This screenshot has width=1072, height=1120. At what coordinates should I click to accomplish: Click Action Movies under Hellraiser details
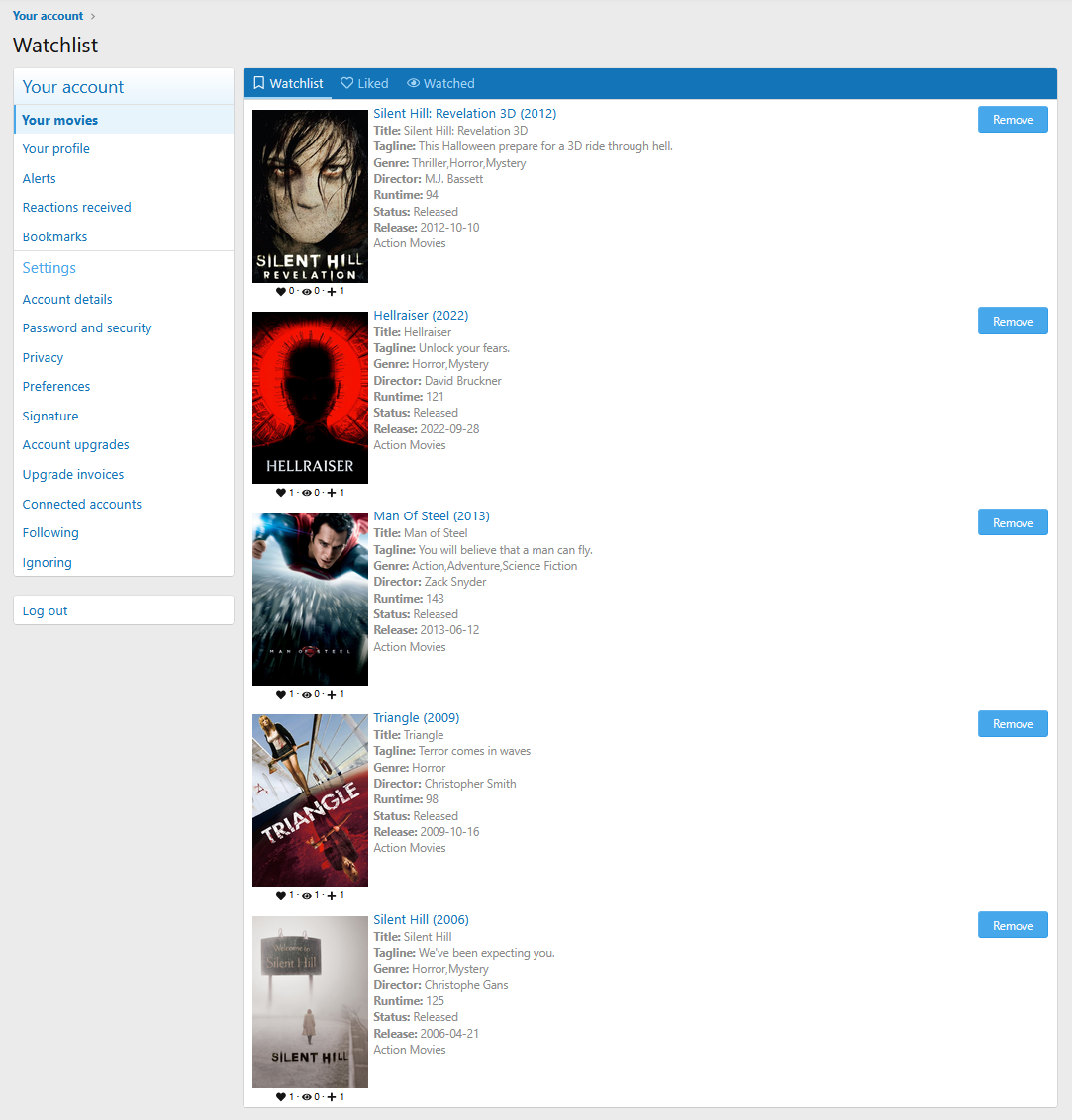pos(410,445)
